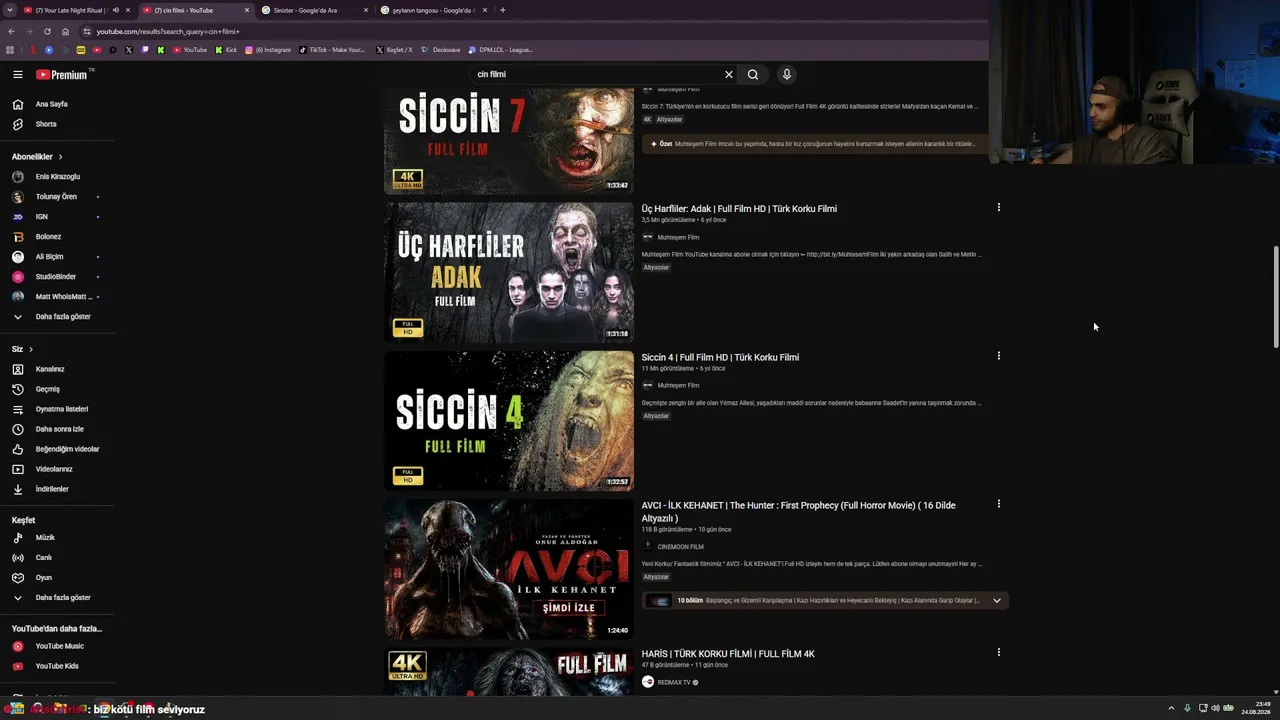Open the browser tab search dropdown

tap(9, 10)
